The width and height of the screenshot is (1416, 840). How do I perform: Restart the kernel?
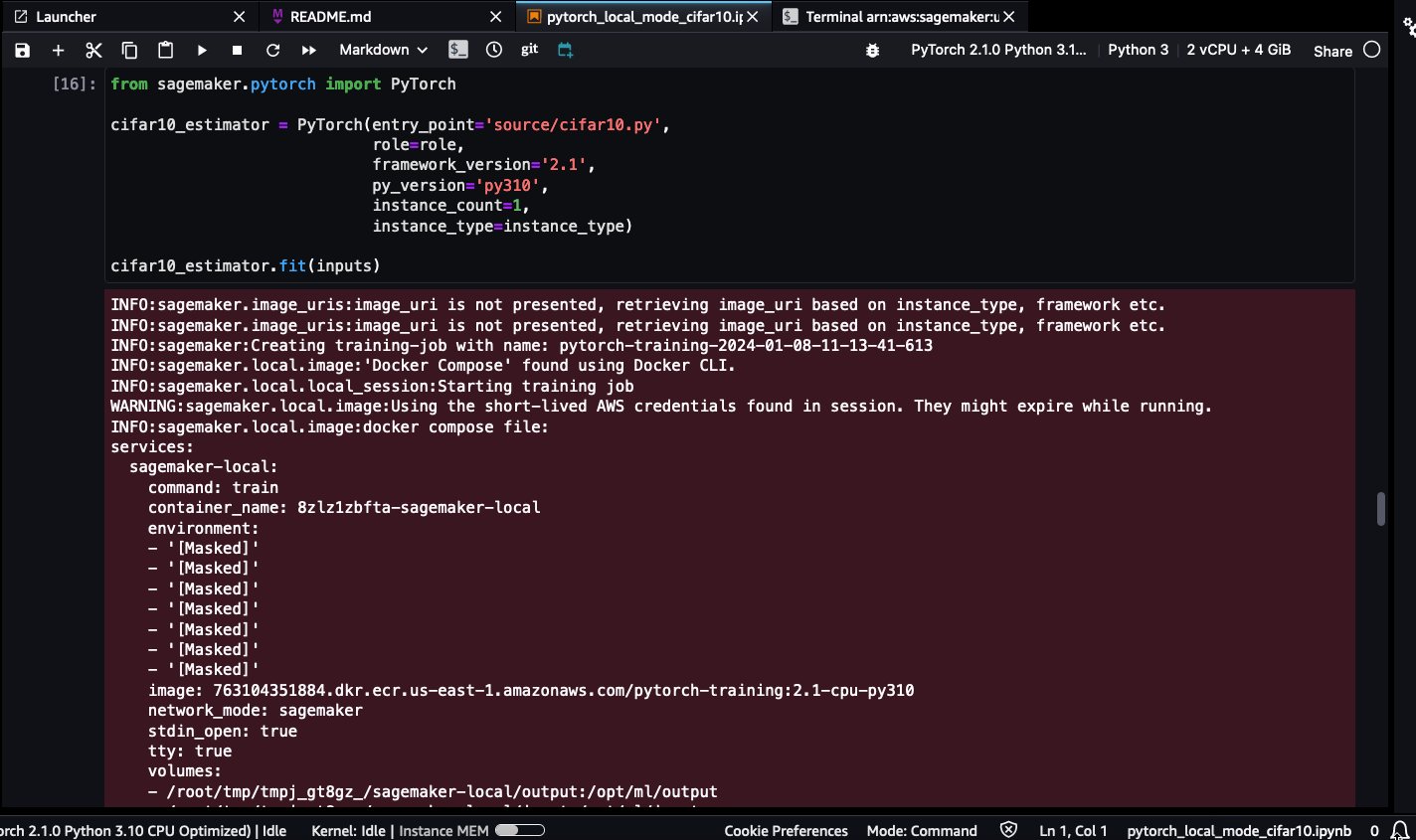tap(272, 50)
